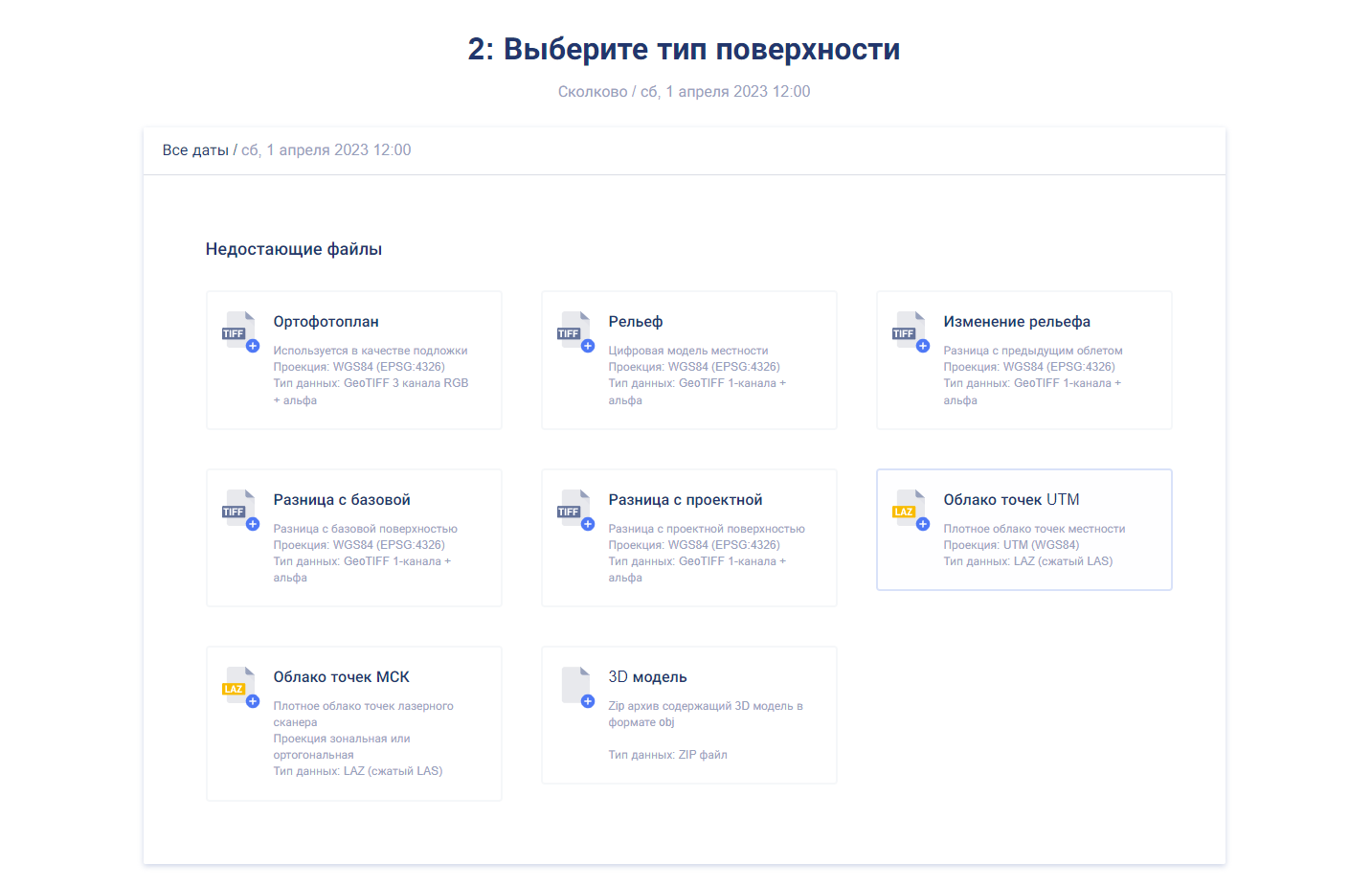Select the 3D модель card title
This screenshot has width=1372, height=888.
pyautogui.click(x=647, y=677)
